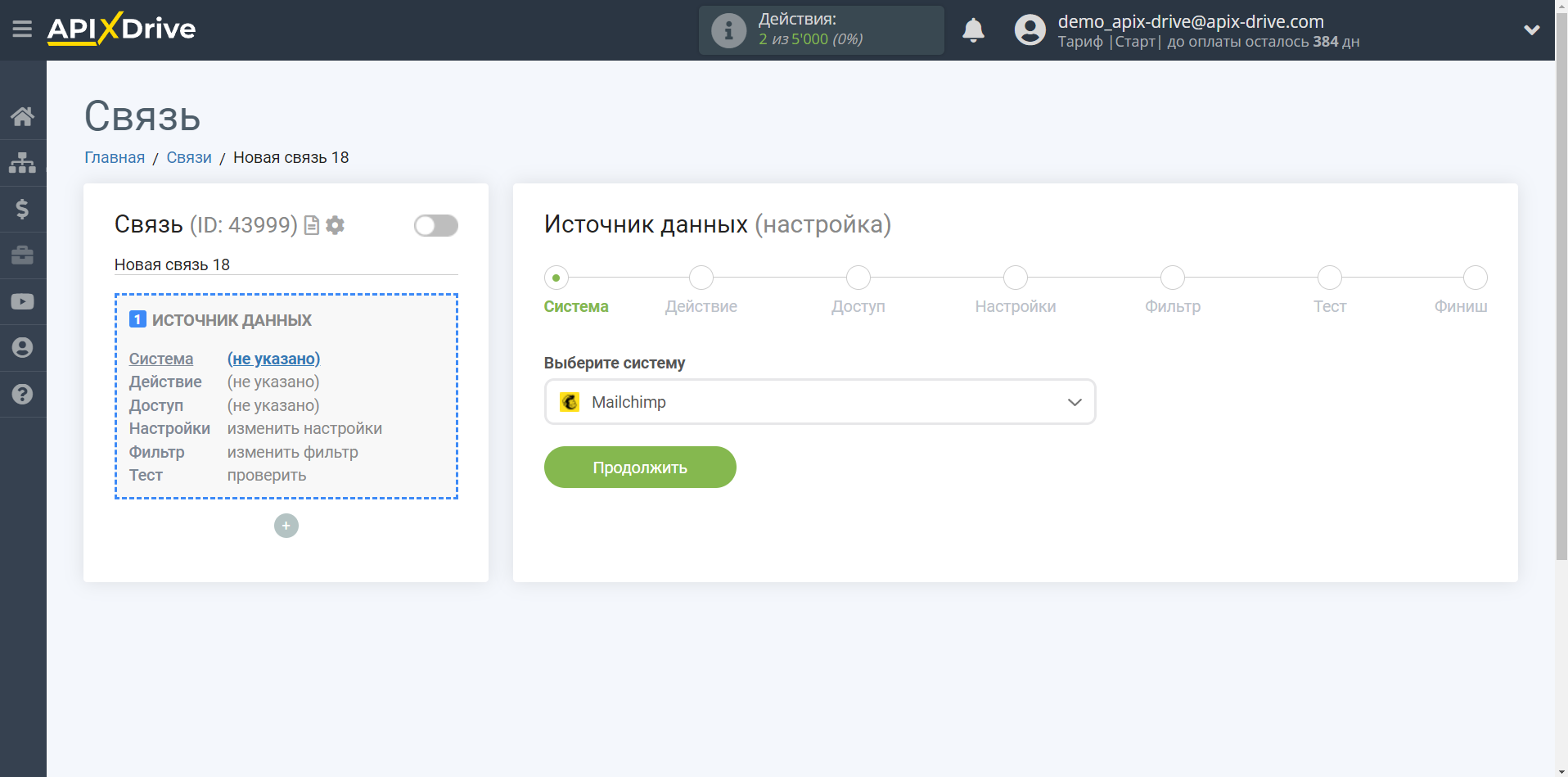This screenshot has height=777, width=1568.
Task: Click the Продолжить button
Action: pos(640,468)
